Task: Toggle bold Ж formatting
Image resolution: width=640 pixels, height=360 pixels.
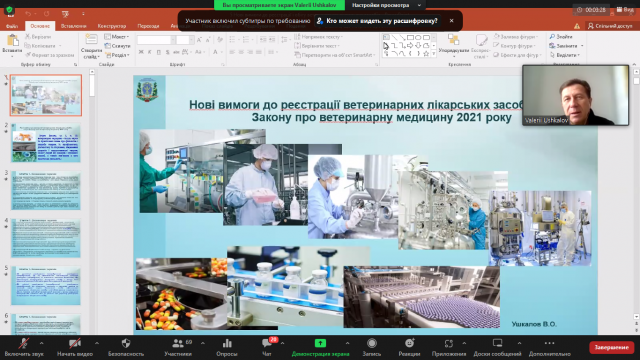Action: pyautogui.click(x=141, y=52)
